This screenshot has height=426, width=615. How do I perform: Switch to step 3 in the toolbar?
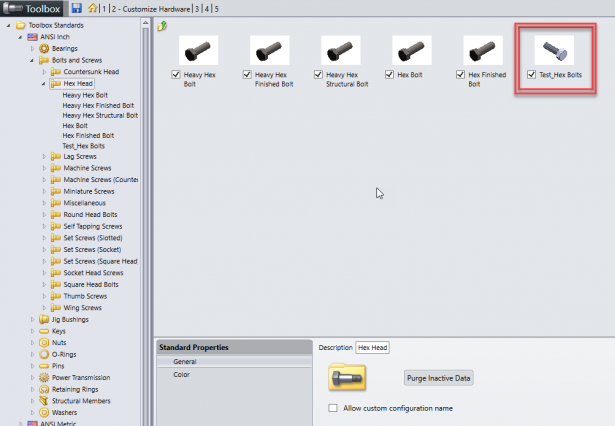pos(197,9)
